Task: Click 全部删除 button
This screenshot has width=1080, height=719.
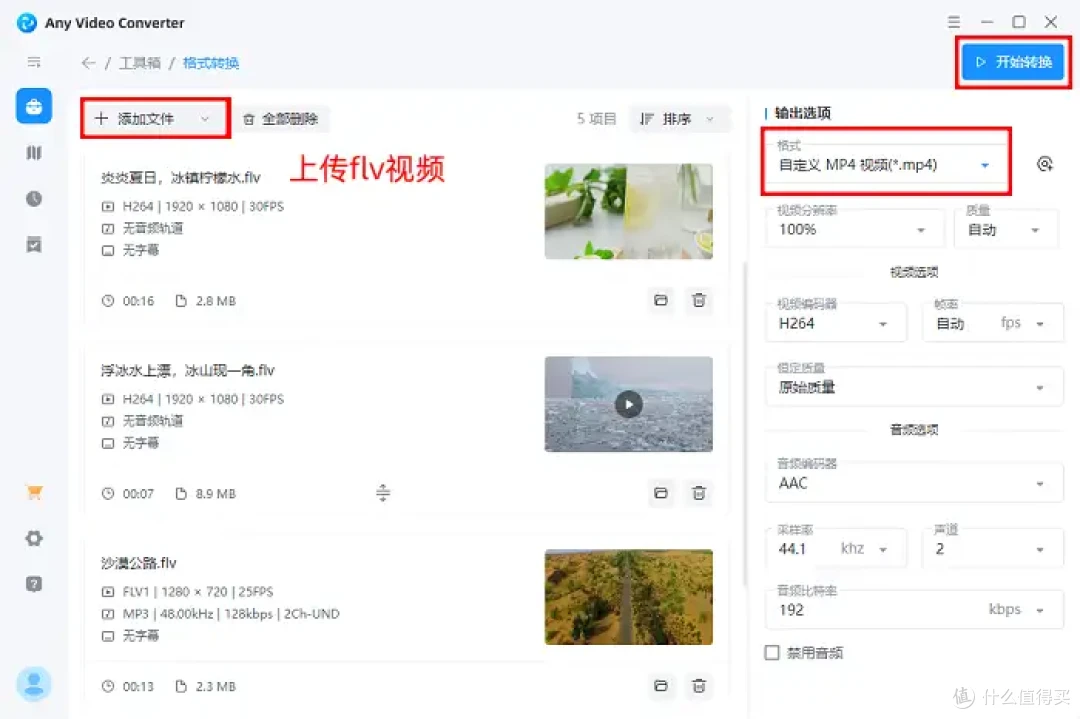Action: (x=281, y=119)
